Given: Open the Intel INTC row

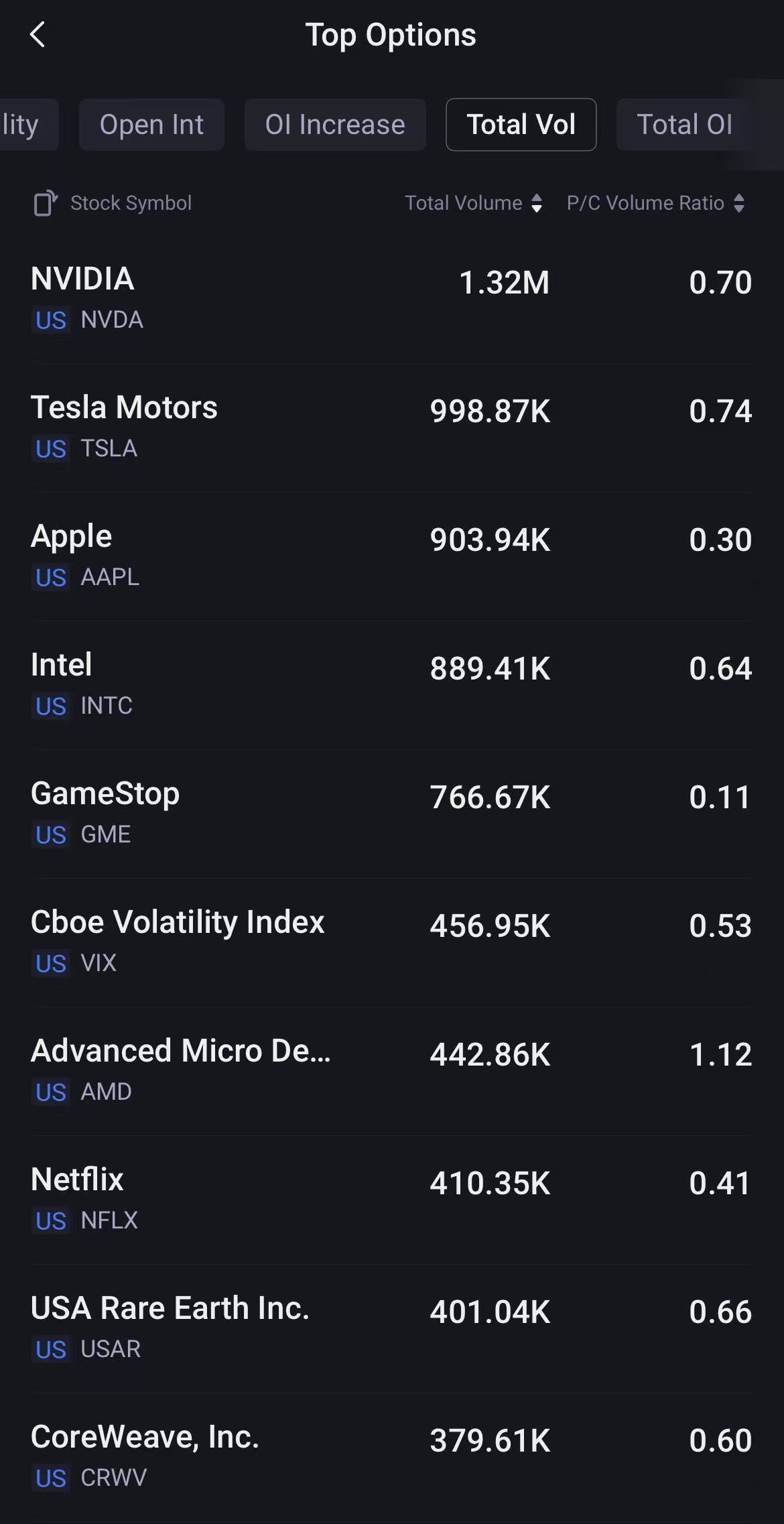Looking at the screenshot, I should 391,684.
